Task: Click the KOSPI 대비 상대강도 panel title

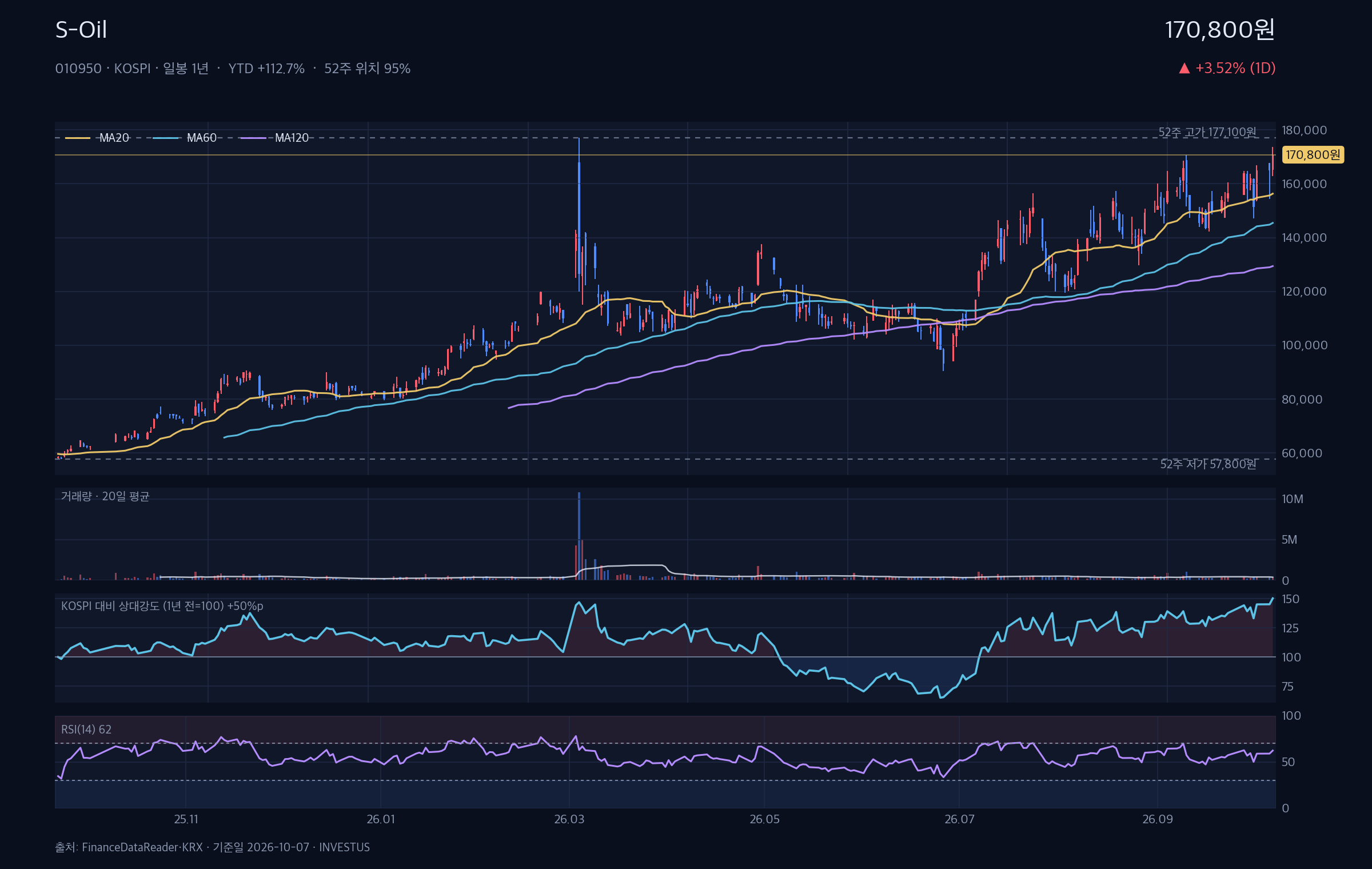Action: [x=162, y=606]
